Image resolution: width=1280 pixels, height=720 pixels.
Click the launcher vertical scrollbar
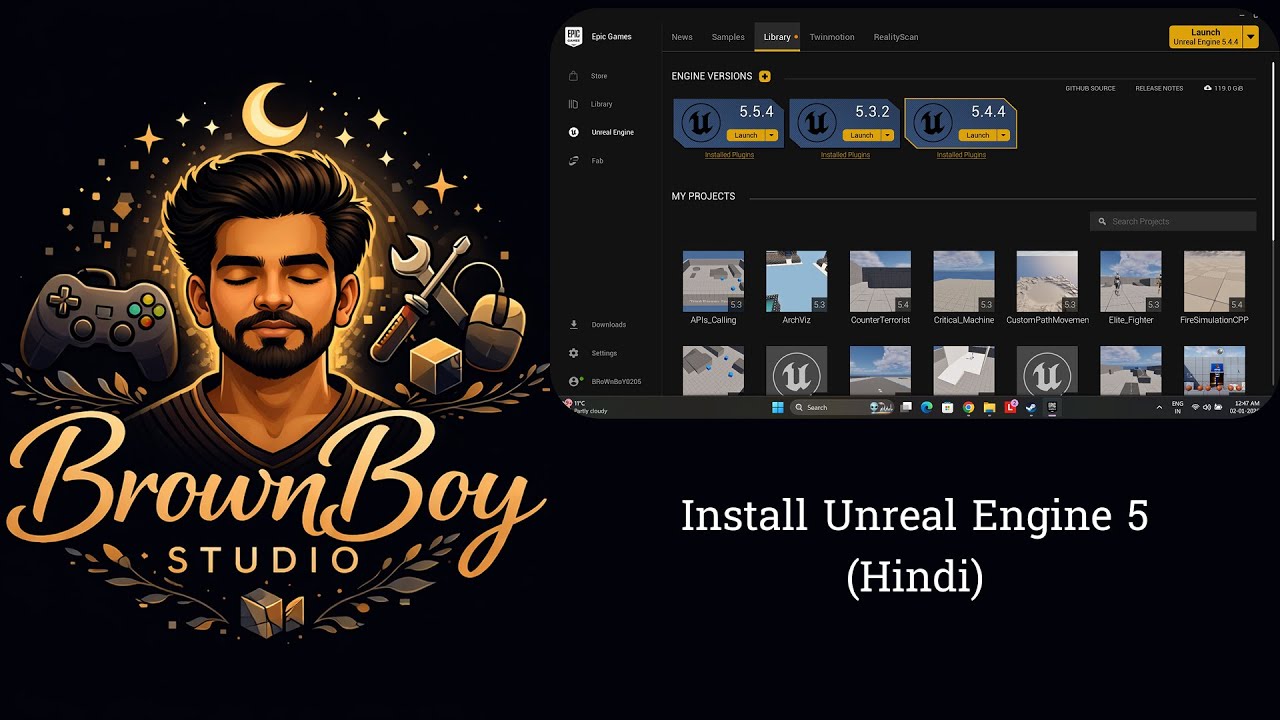1274,150
